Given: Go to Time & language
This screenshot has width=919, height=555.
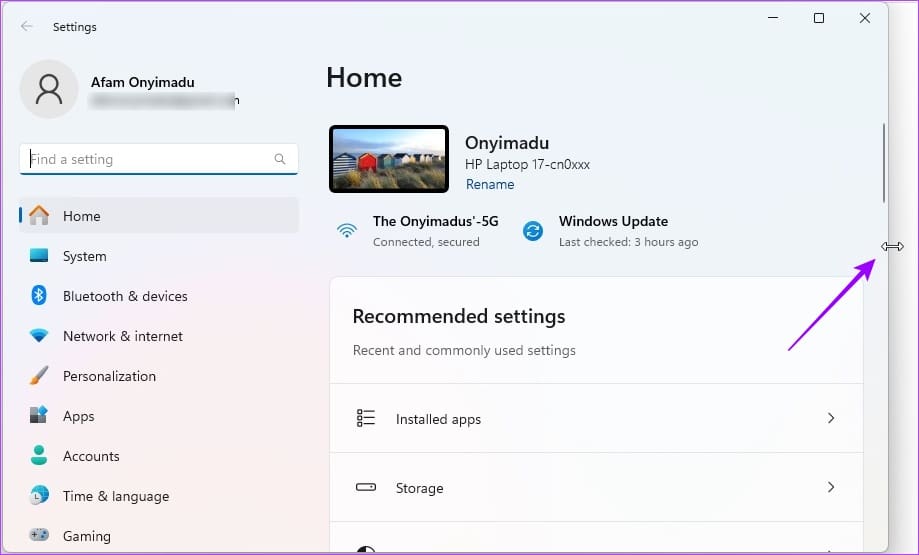Looking at the screenshot, I should click(x=159, y=496).
